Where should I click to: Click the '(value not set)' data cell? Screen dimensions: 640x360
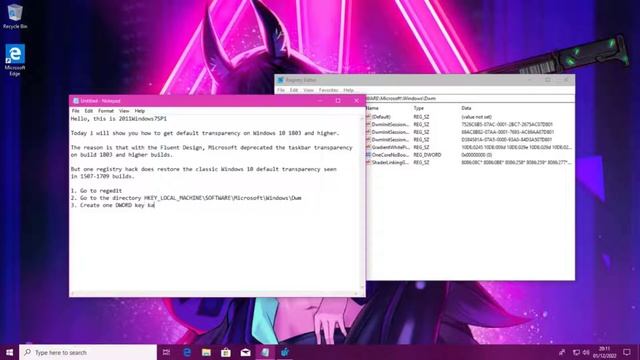point(476,117)
